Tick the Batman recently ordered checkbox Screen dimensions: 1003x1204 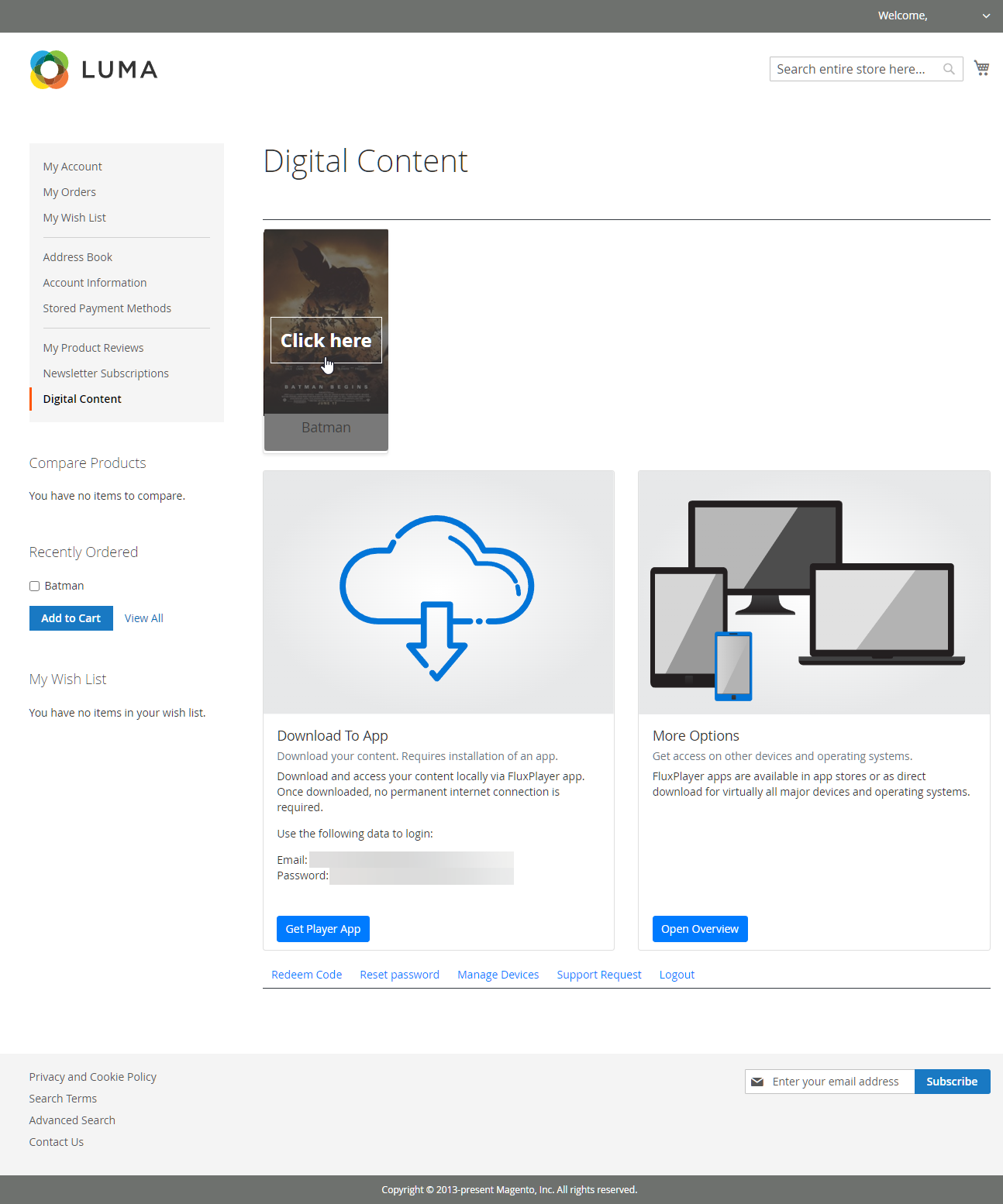34,587
